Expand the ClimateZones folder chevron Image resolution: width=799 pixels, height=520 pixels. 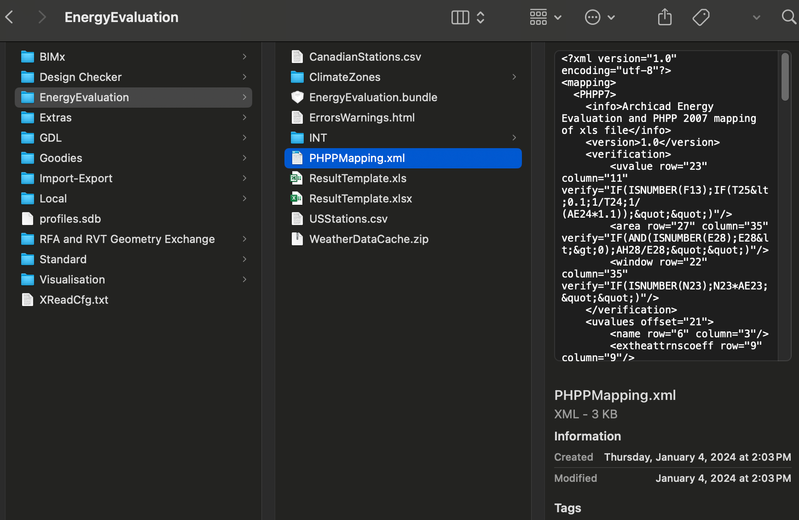tap(514, 77)
